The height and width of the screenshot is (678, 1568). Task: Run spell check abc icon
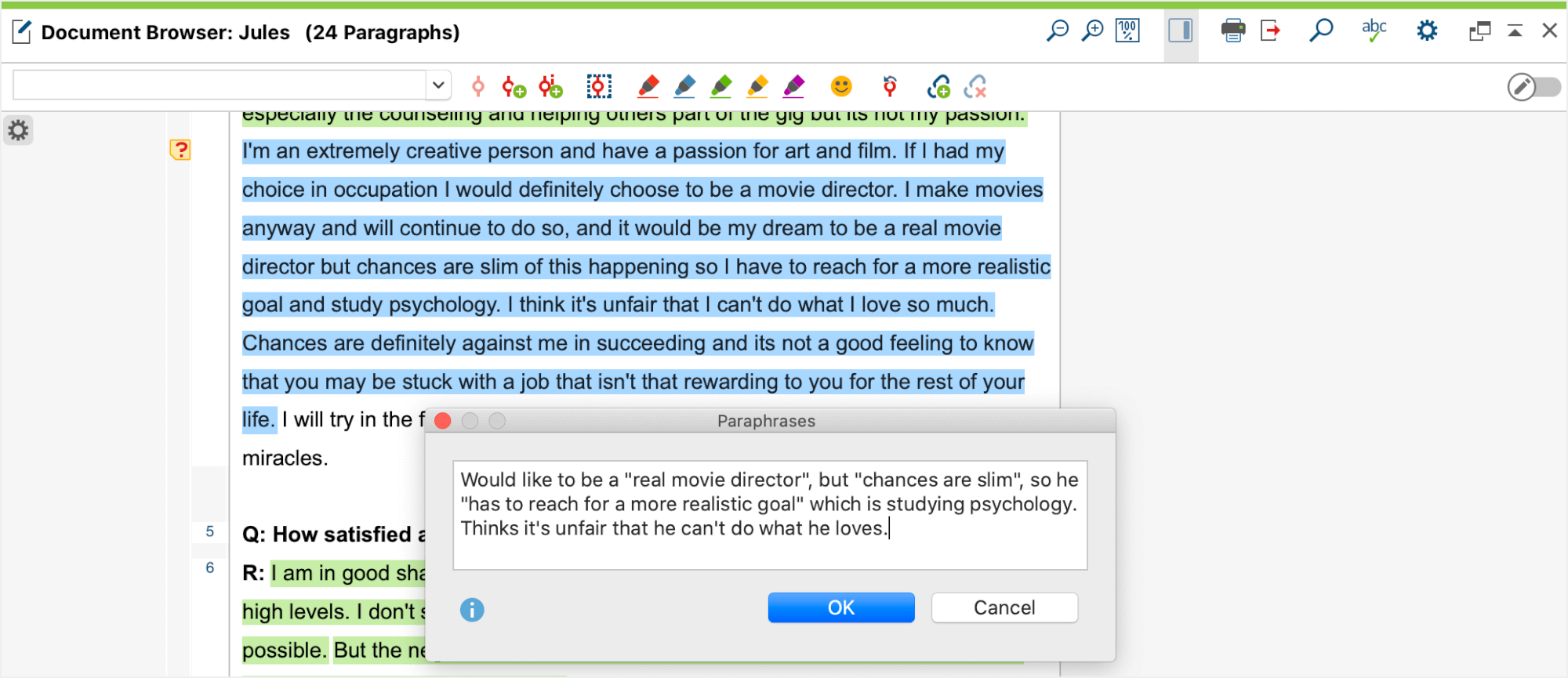pos(1374,31)
